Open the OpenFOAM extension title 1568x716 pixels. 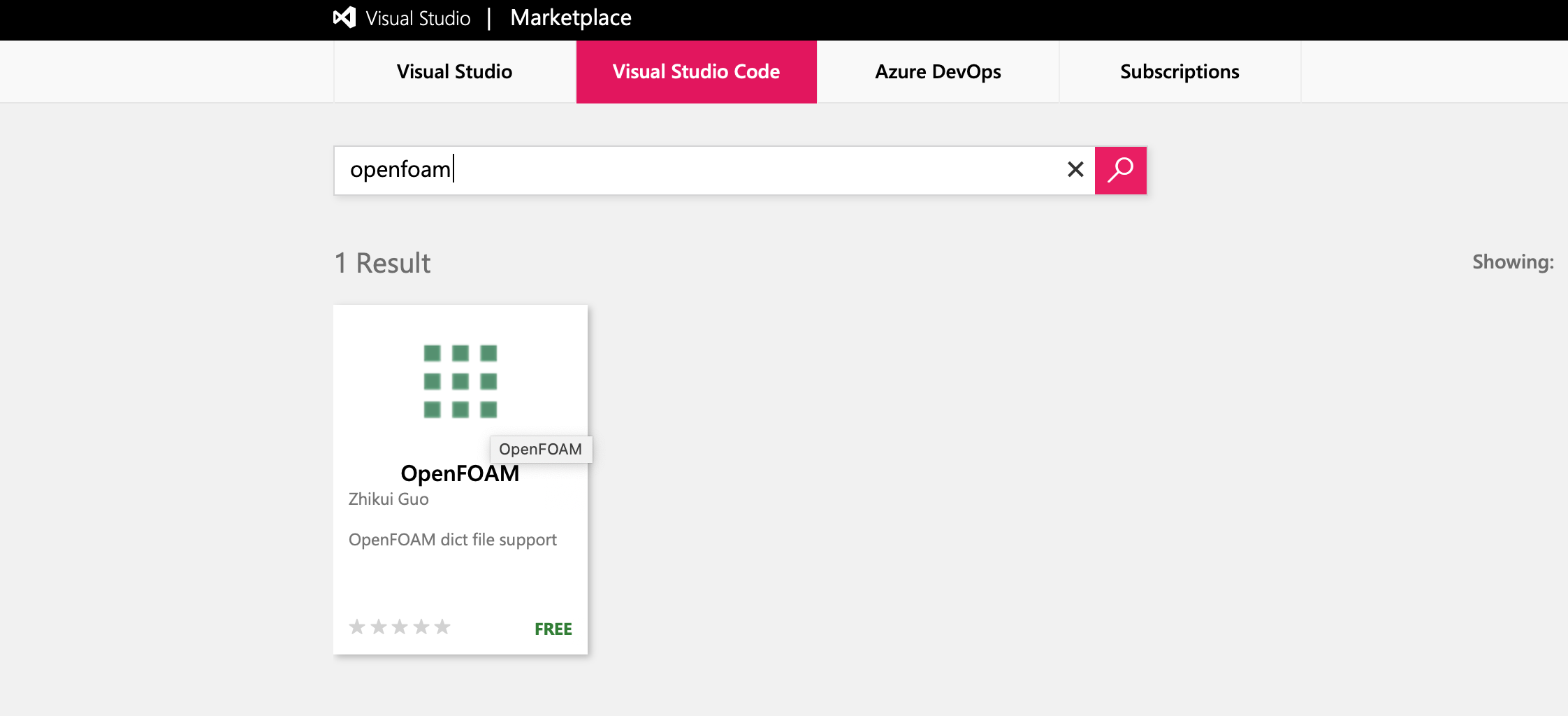tap(460, 473)
